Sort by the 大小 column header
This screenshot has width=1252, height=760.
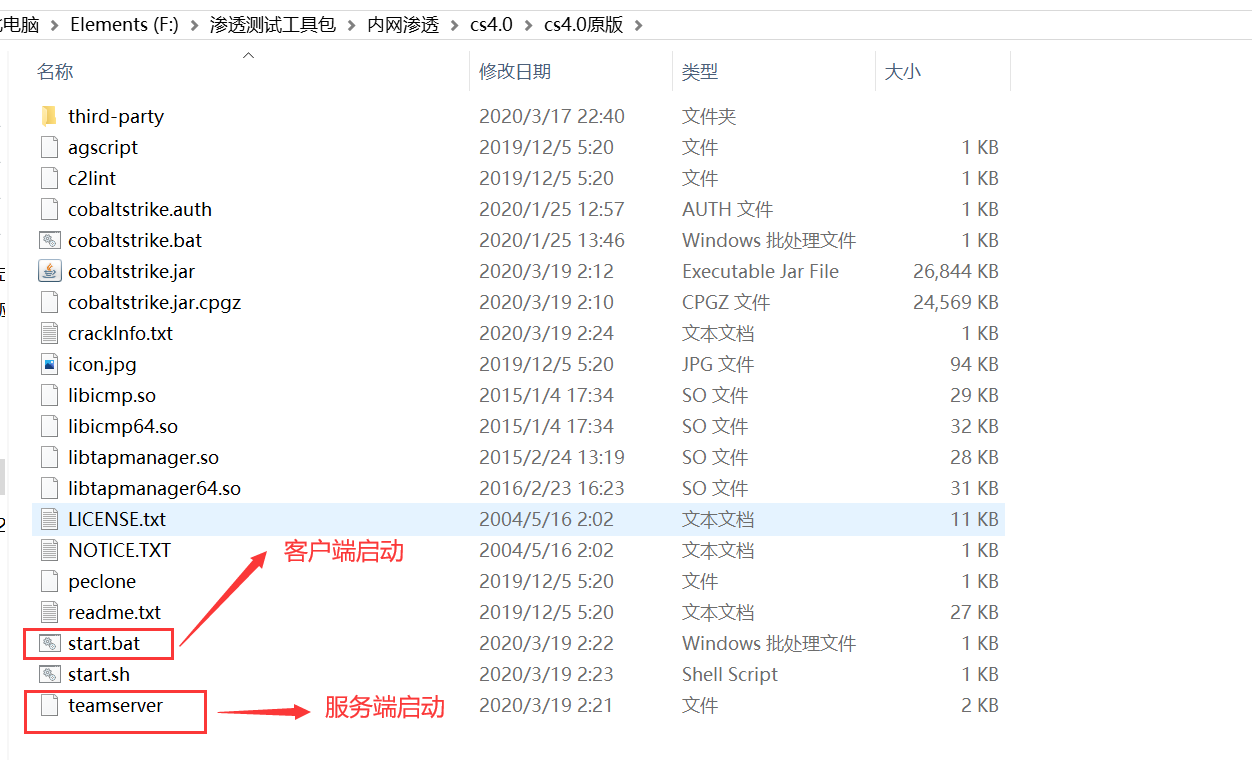click(903, 72)
